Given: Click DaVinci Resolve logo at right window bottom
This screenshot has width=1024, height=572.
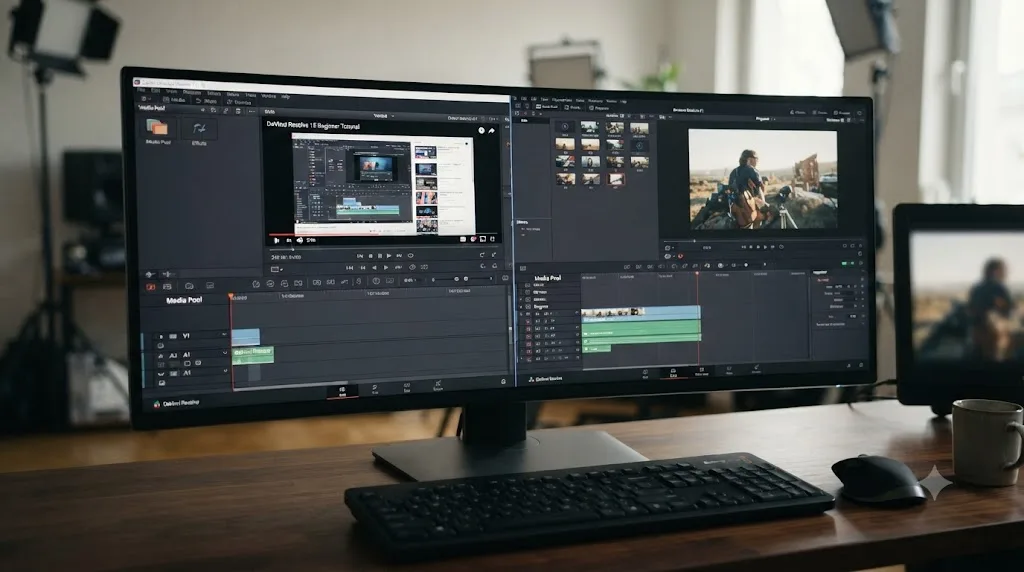Looking at the screenshot, I should pos(531,379).
